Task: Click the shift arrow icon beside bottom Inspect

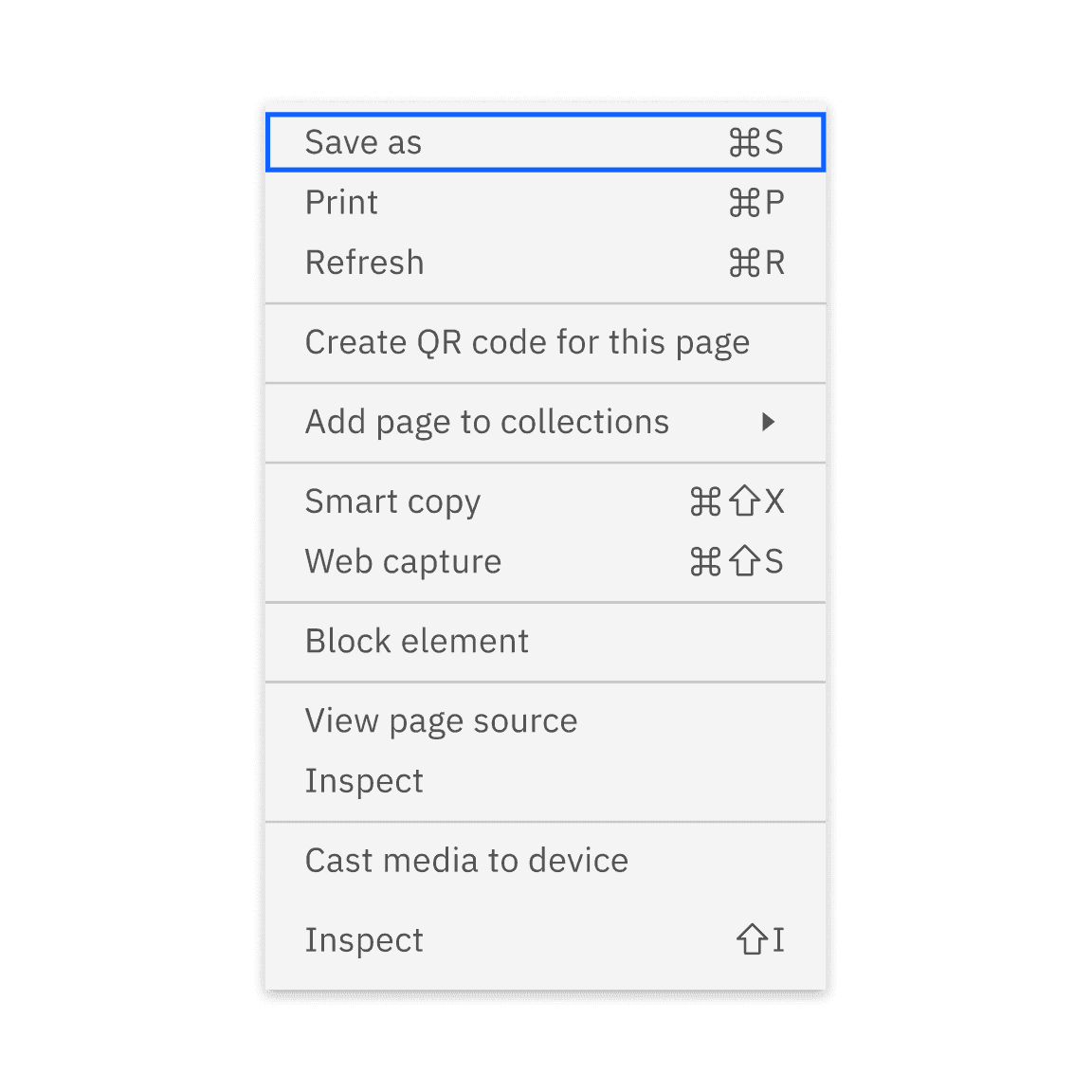Action: (x=752, y=939)
